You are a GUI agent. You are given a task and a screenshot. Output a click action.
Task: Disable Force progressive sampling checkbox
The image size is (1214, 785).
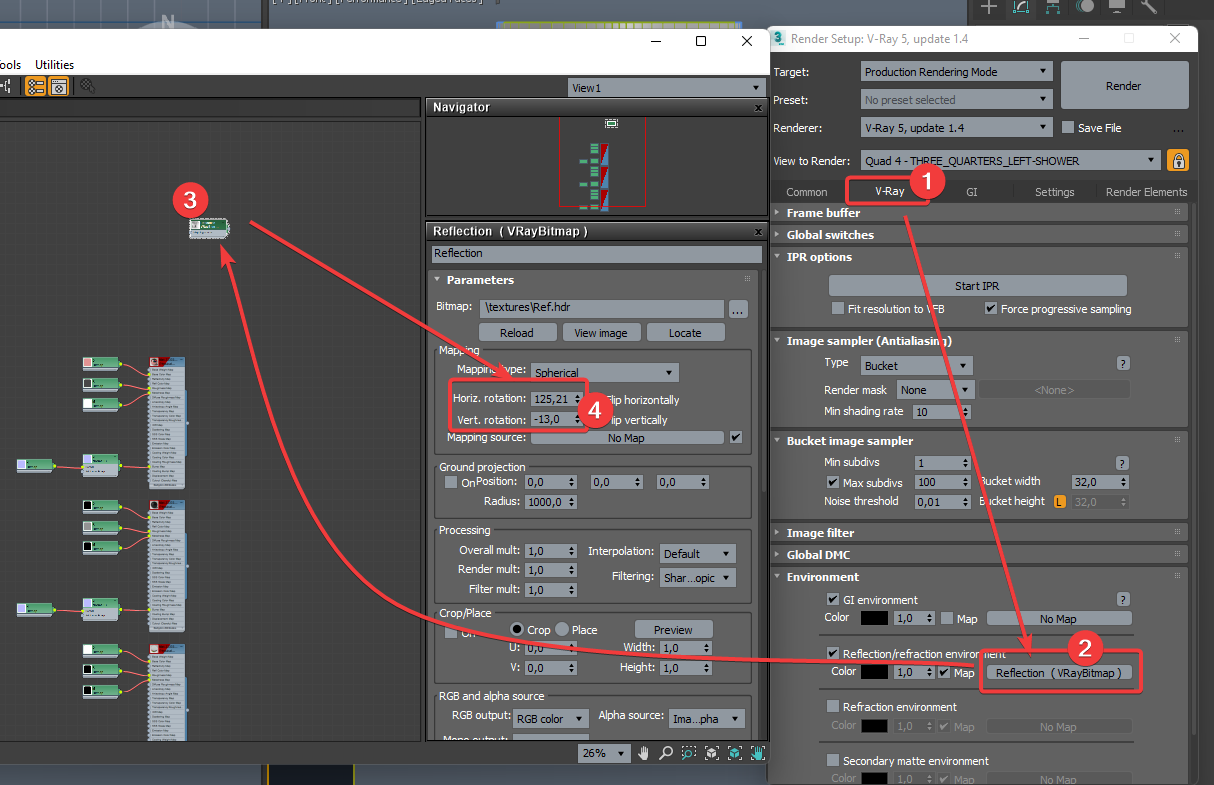[x=991, y=309]
